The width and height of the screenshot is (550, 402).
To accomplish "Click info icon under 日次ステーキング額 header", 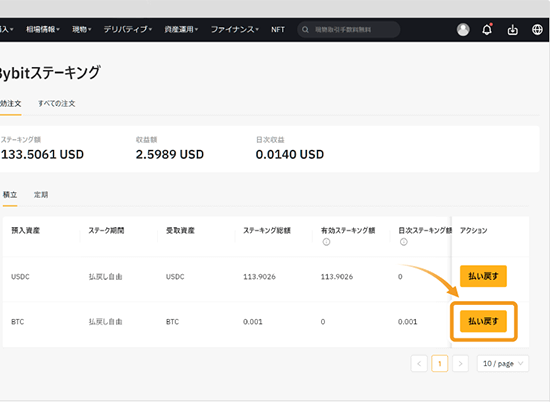I will click(404, 242).
